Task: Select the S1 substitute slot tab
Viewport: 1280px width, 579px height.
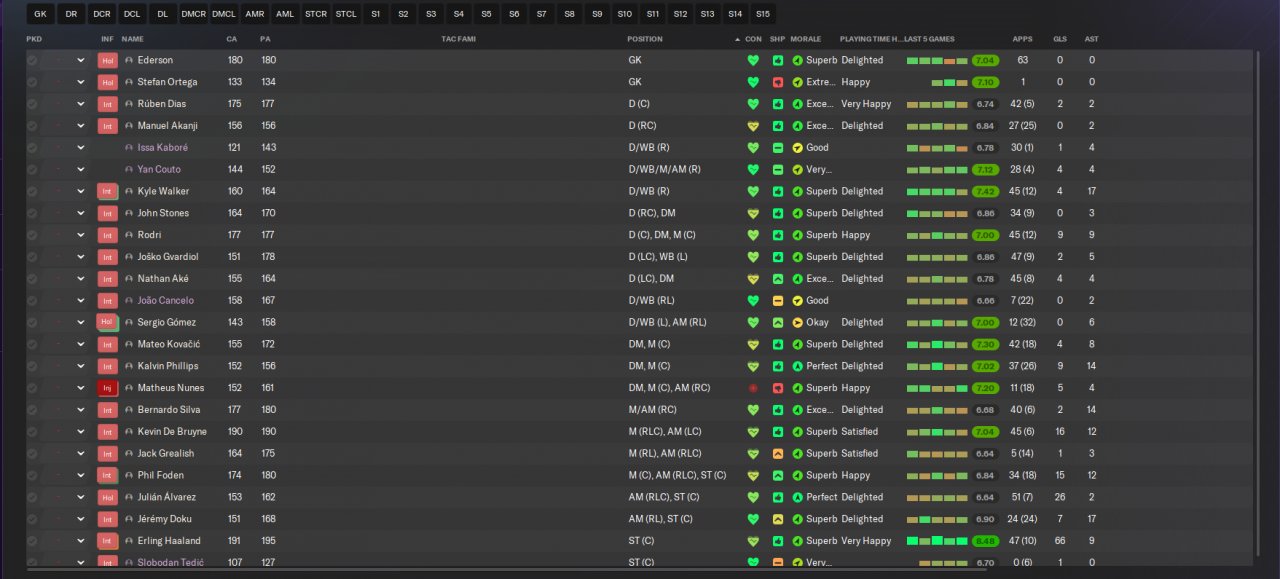Action: [376, 14]
